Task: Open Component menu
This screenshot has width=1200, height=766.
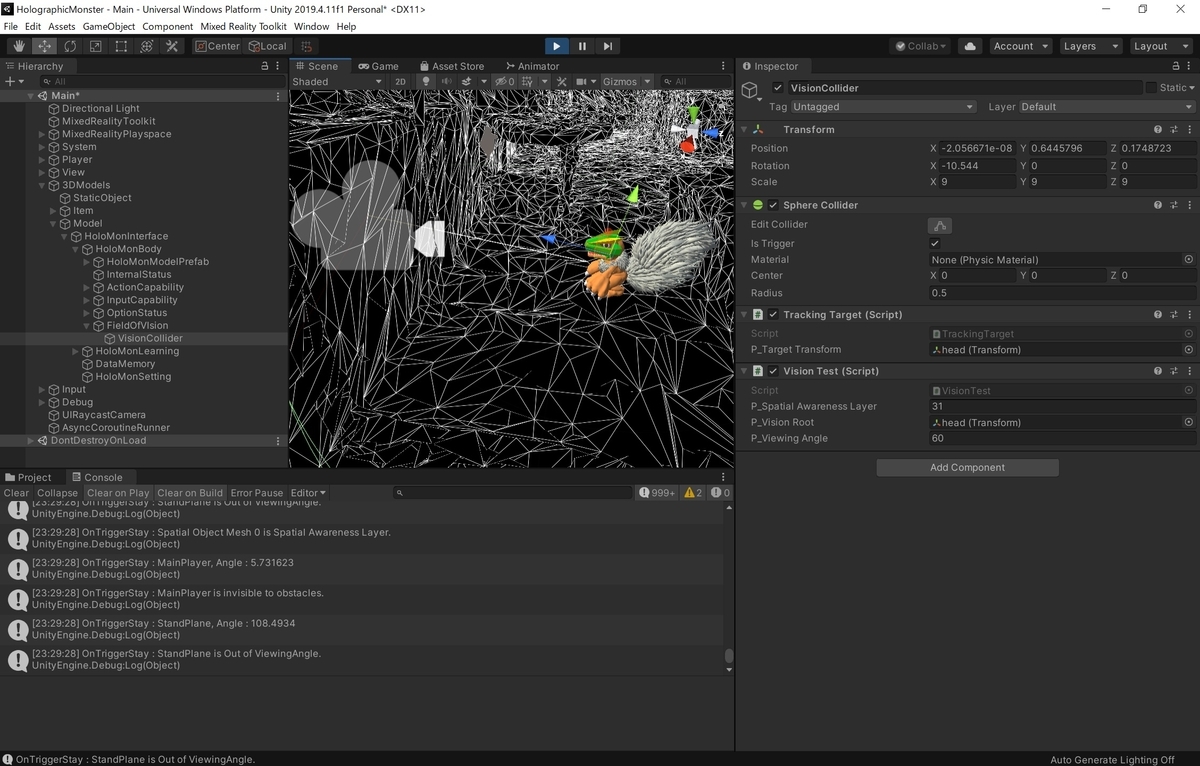Action: tap(167, 26)
